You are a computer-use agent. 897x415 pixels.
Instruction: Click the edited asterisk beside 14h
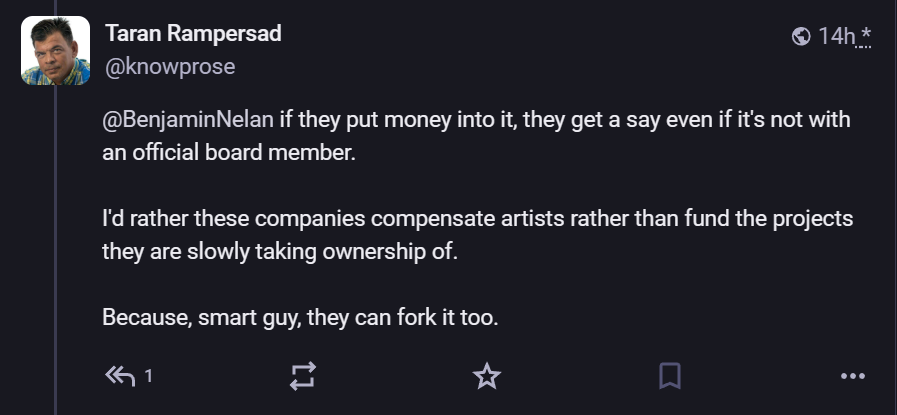tap(864, 36)
